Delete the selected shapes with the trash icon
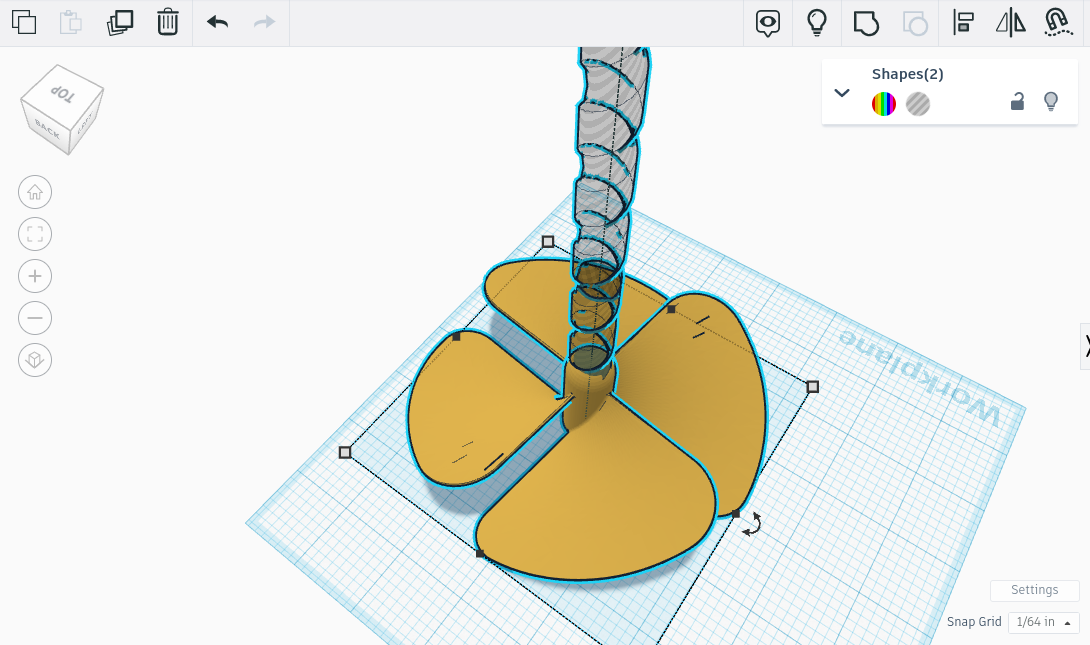 [x=168, y=22]
